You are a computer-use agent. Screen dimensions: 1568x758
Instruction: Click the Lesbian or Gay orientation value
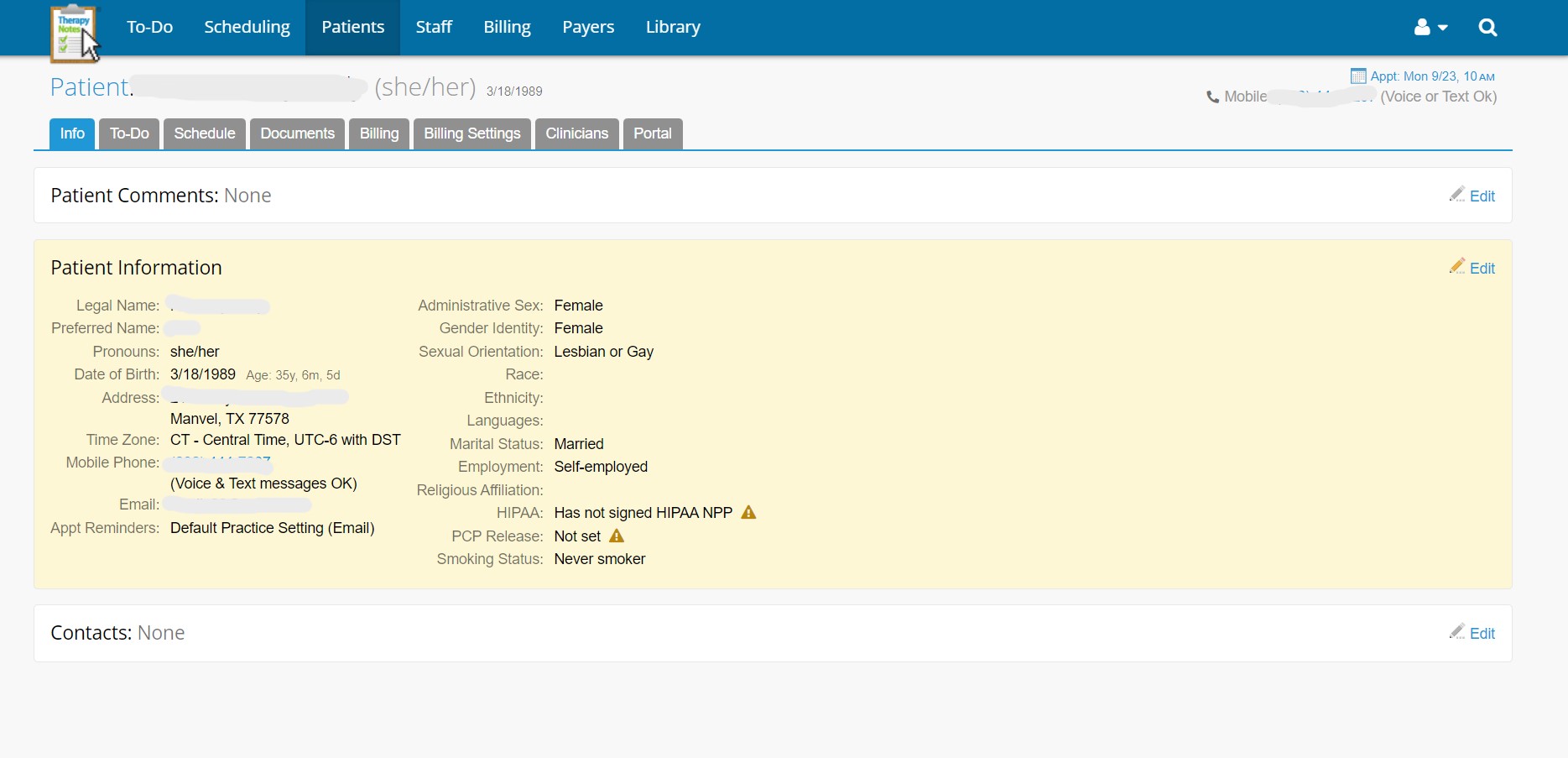[604, 352]
